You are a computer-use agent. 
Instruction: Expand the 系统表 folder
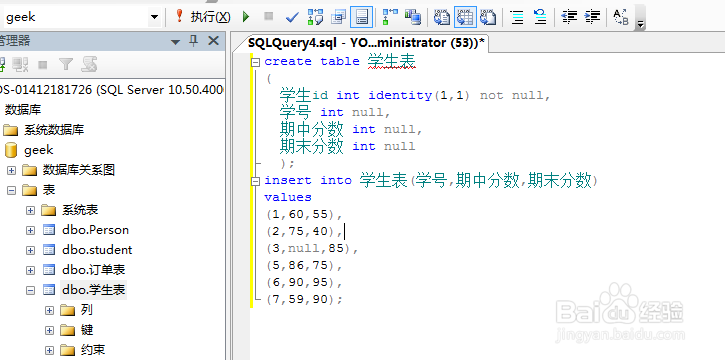[x=31, y=211]
